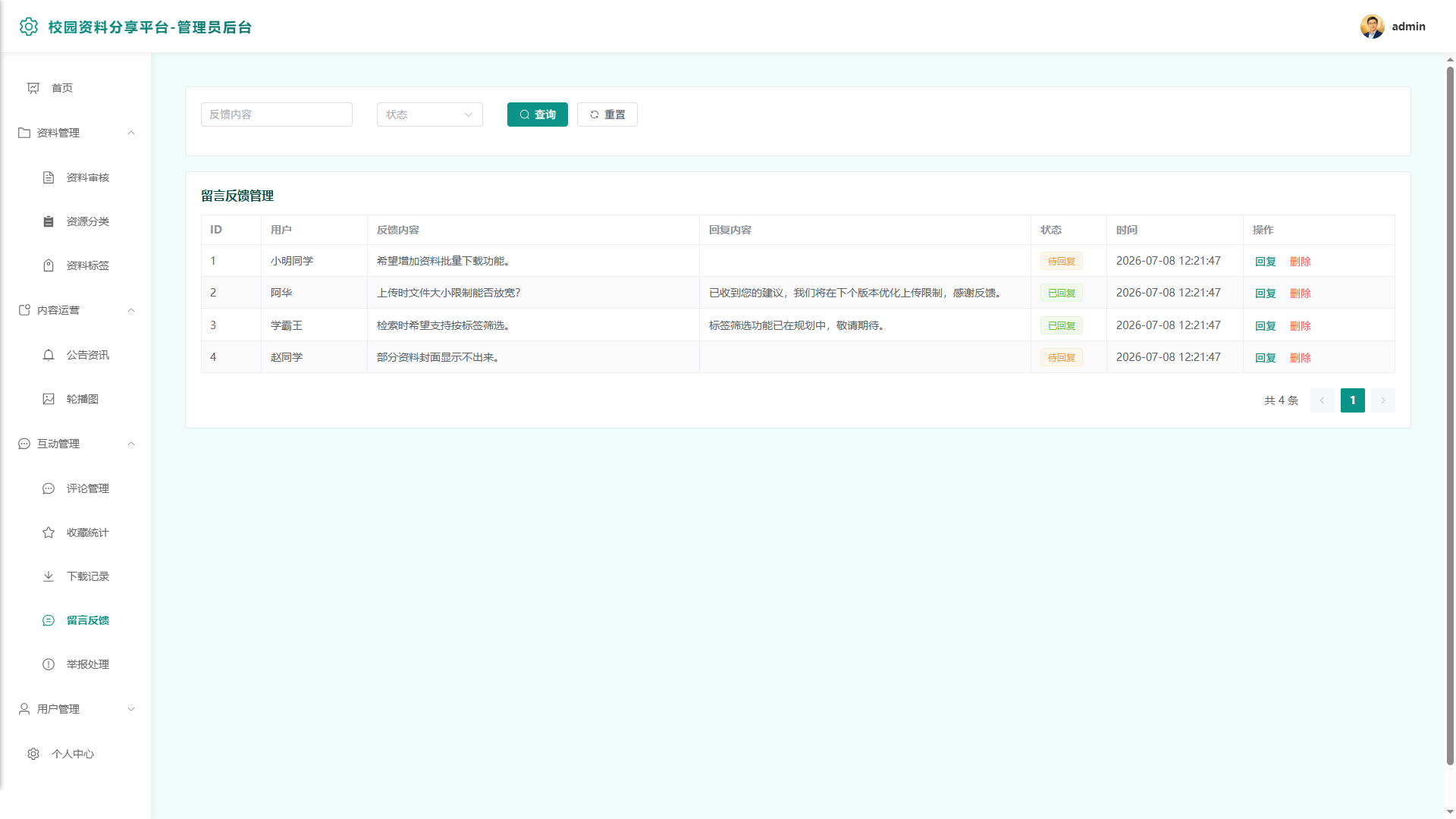Focus the 反馈内容 search input

pos(277,115)
